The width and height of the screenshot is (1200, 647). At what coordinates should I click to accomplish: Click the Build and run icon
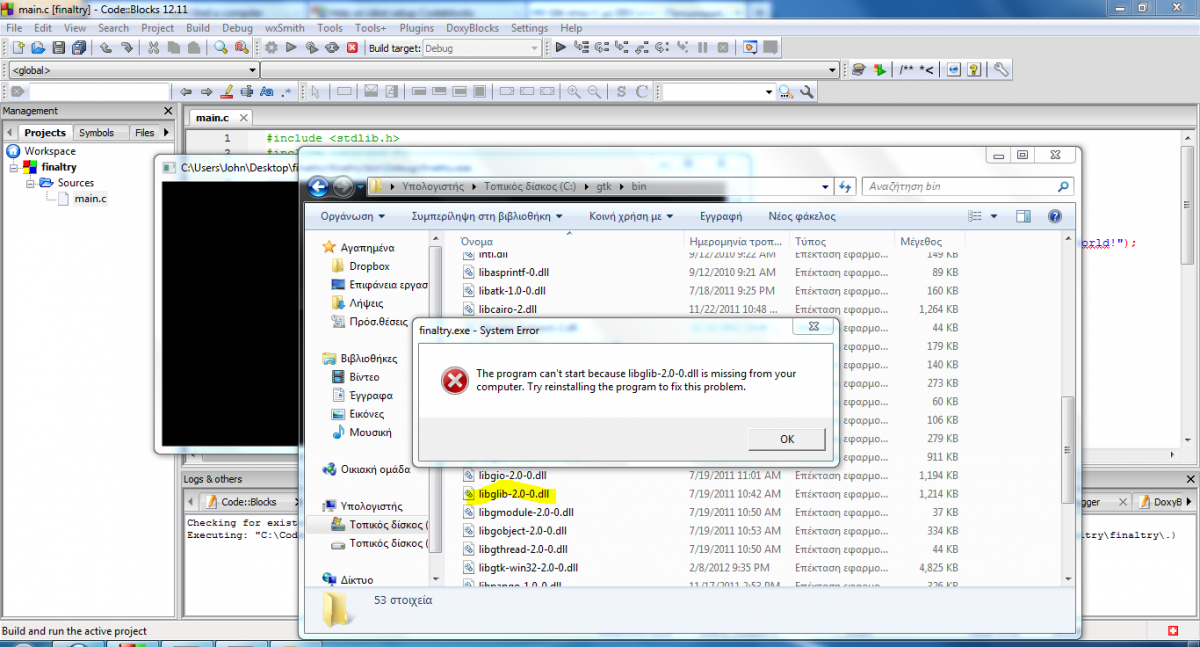pos(311,47)
